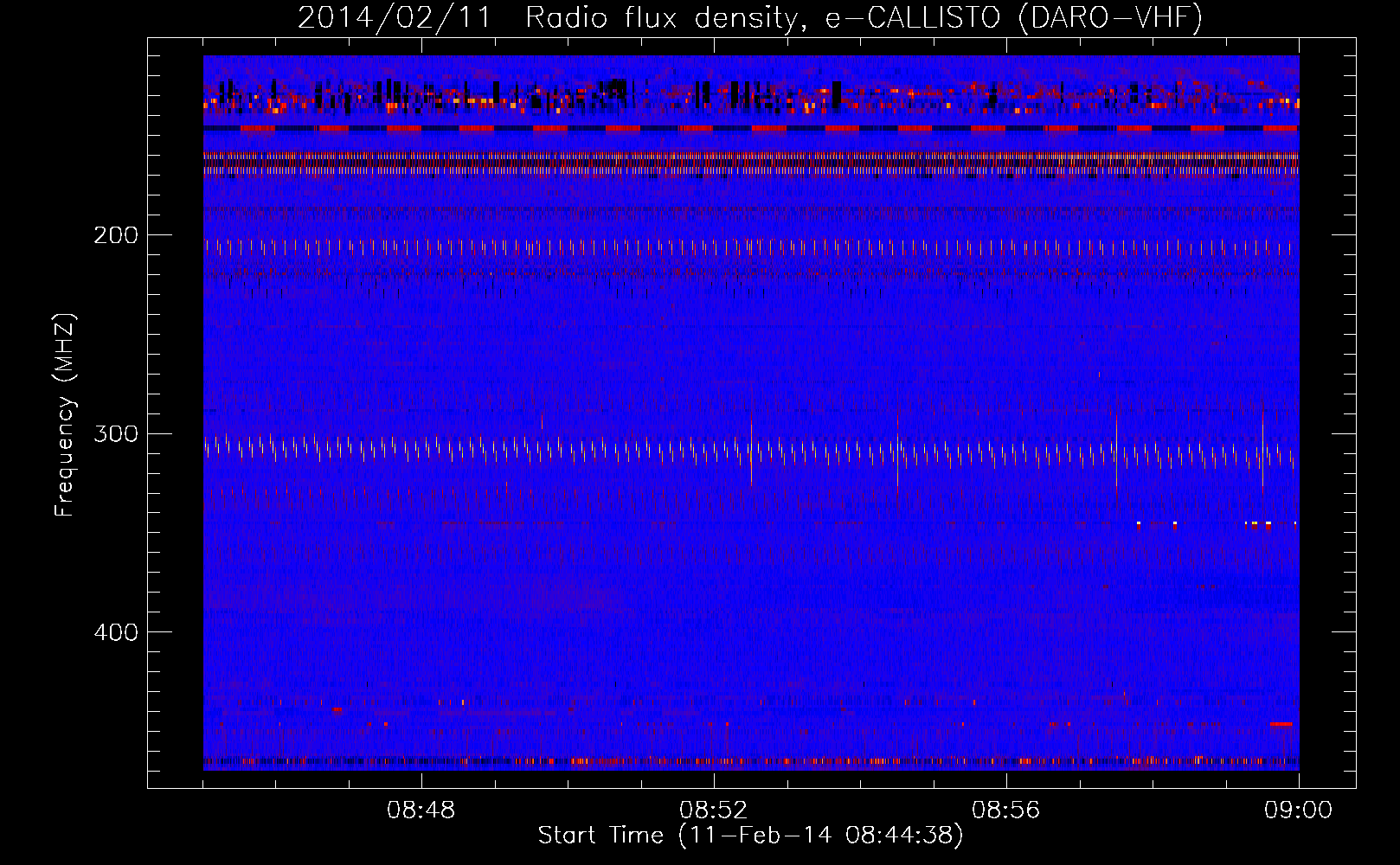Click the "200" frequency tick label

pos(116,235)
